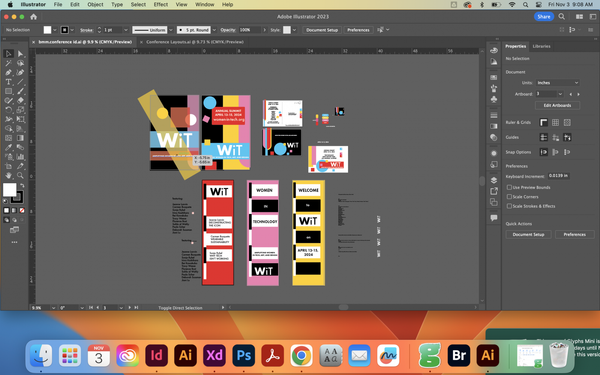600x375 pixels.
Task: Toggle Show Grid button
Action: [x=555, y=122]
